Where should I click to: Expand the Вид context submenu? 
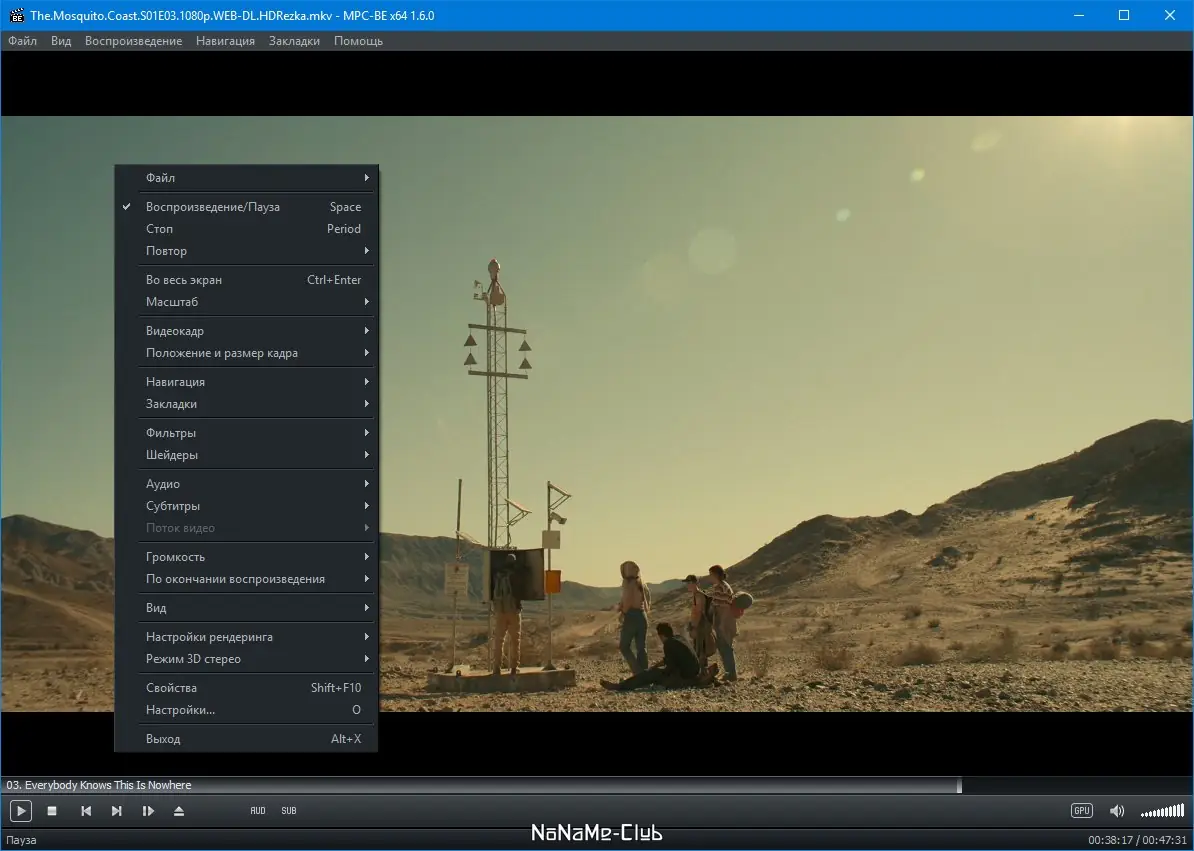(x=246, y=608)
